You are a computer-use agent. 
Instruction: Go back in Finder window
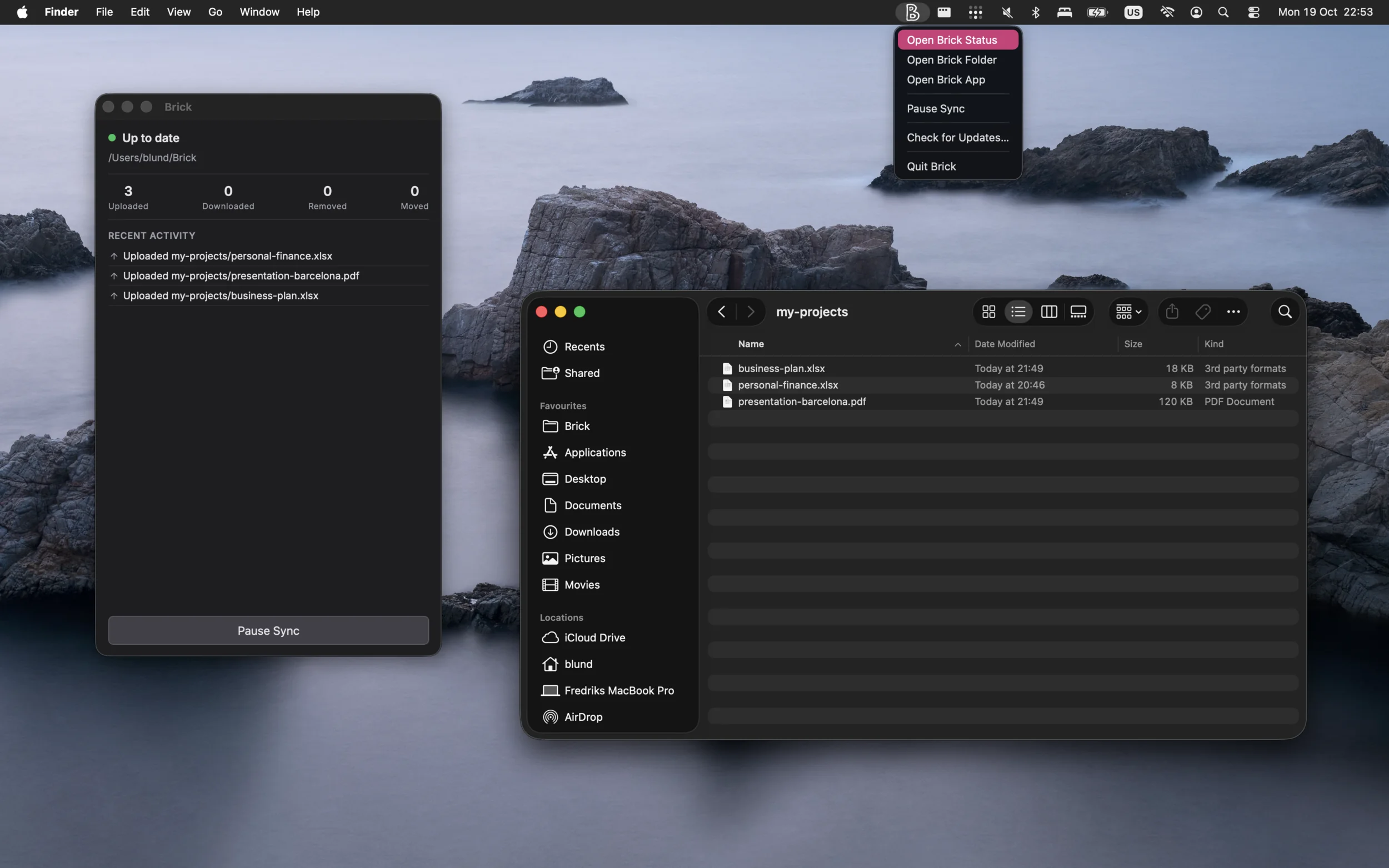pyautogui.click(x=722, y=312)
